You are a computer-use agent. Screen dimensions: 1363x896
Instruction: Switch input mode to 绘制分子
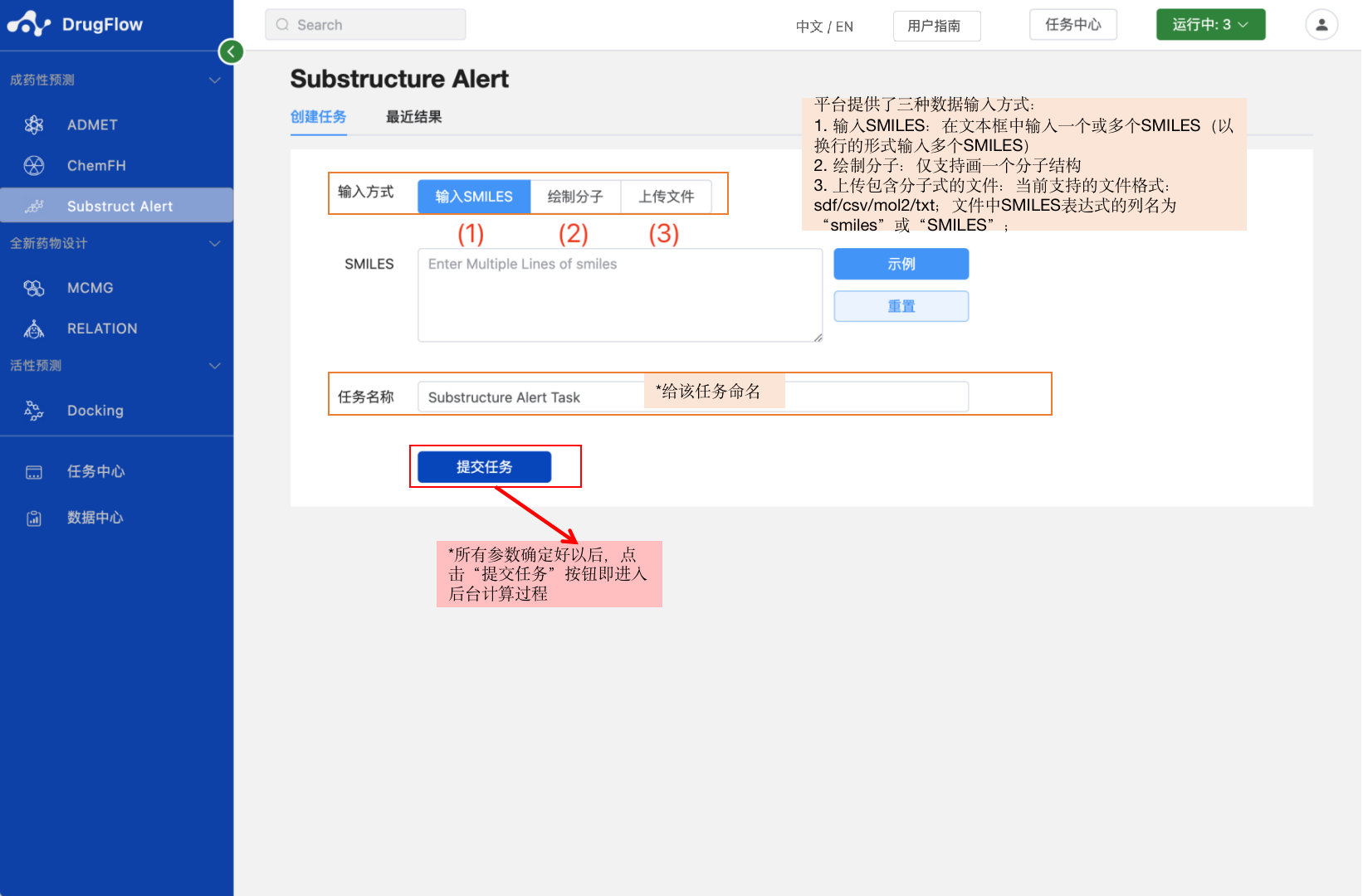(576, 196)
